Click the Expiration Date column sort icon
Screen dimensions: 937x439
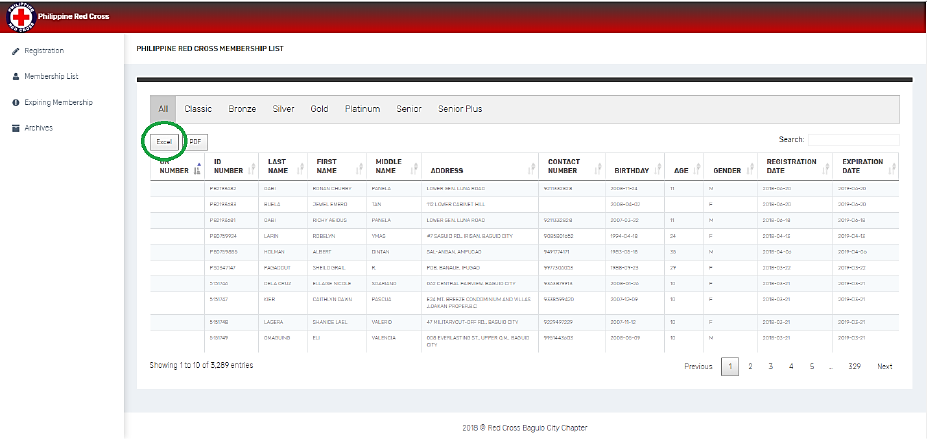tap(892, 170)
